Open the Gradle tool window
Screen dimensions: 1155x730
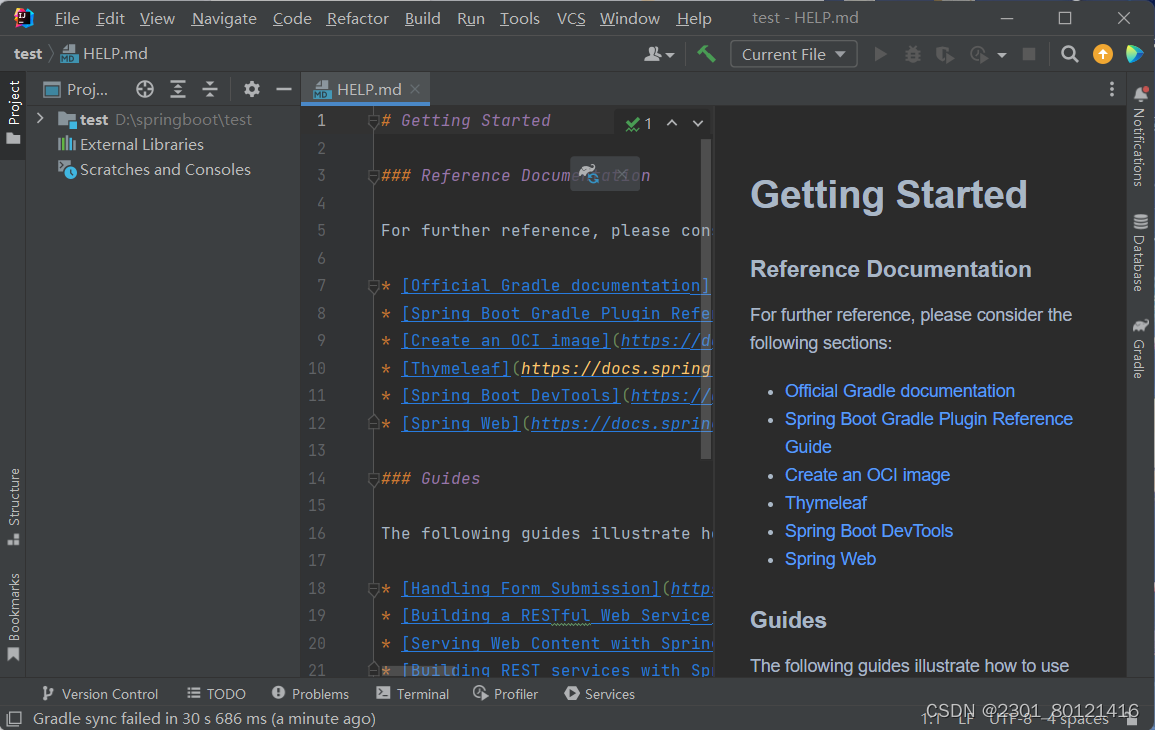pyautogui.click(x=1140, y=348)
